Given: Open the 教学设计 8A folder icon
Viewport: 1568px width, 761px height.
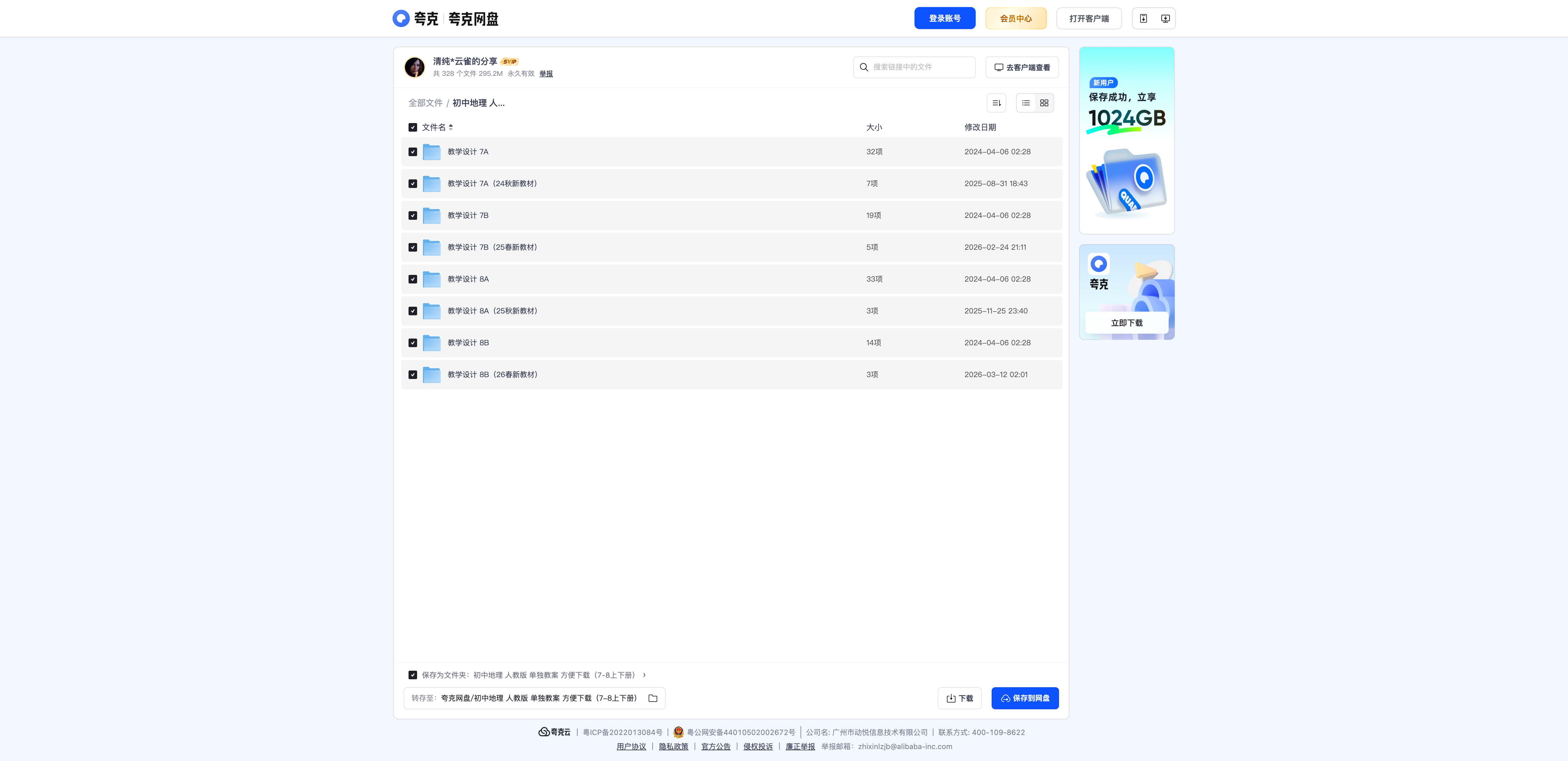Looking at the screenshot, I should (432, 279).
